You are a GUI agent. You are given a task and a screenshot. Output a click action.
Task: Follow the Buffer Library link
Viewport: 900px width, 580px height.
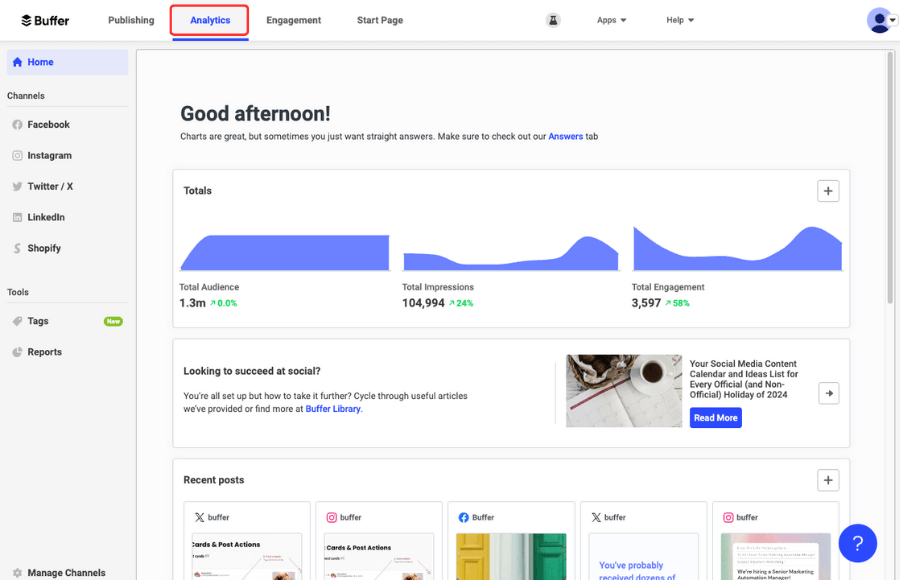click(333, 409)
